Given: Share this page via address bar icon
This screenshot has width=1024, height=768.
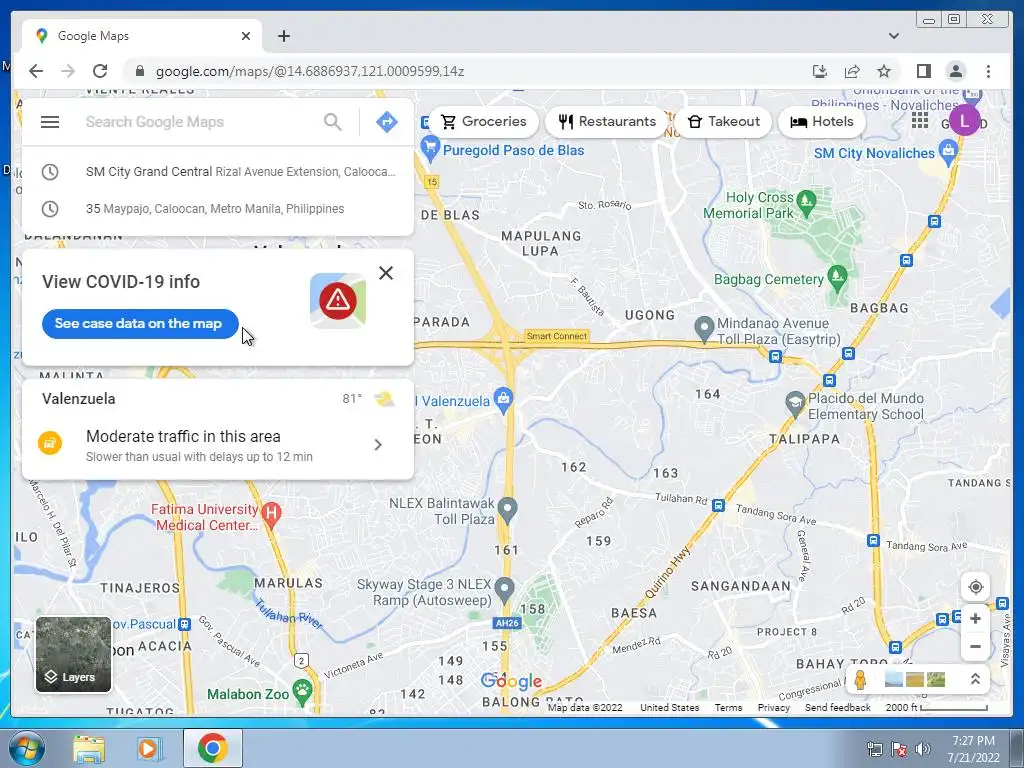Looking at the screenshot, I should coord(852,71).
